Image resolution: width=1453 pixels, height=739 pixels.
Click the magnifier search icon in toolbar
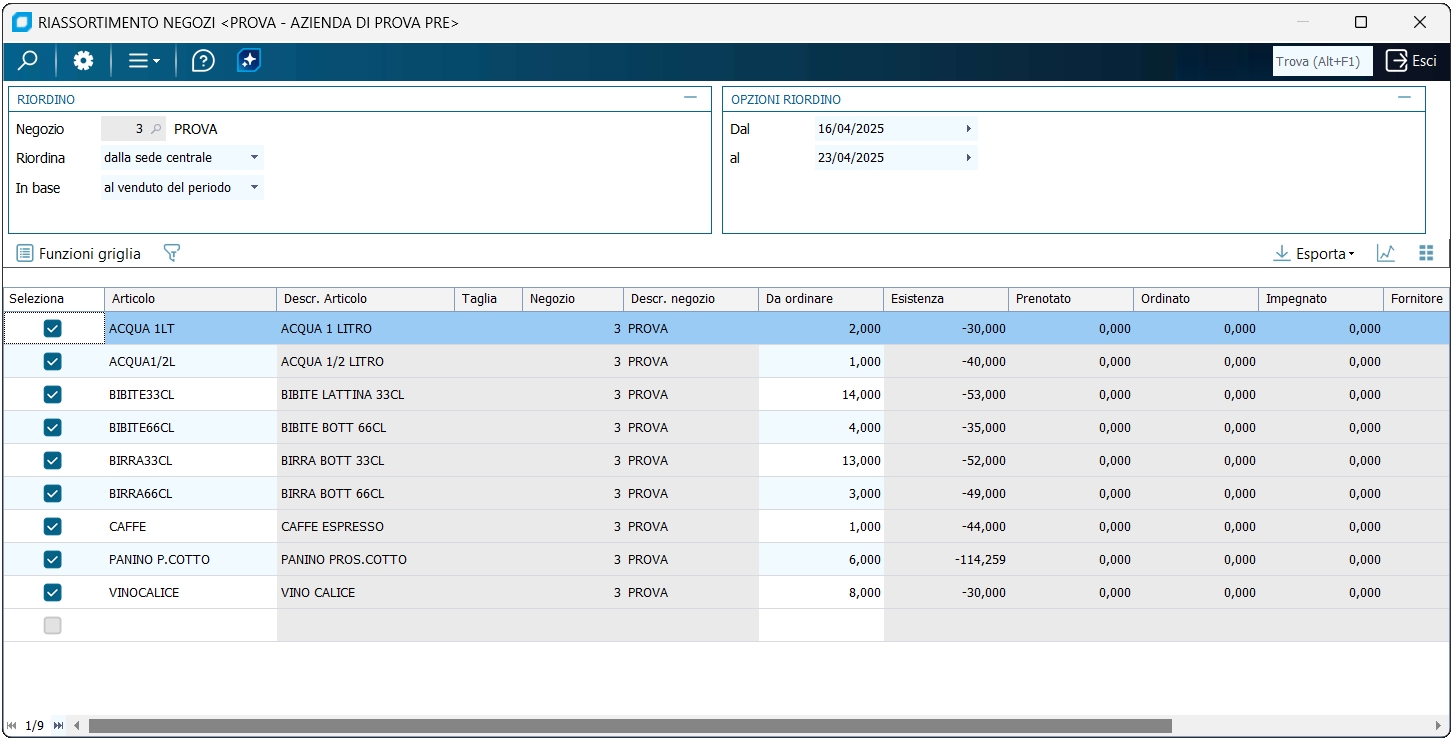coord(28,61)
